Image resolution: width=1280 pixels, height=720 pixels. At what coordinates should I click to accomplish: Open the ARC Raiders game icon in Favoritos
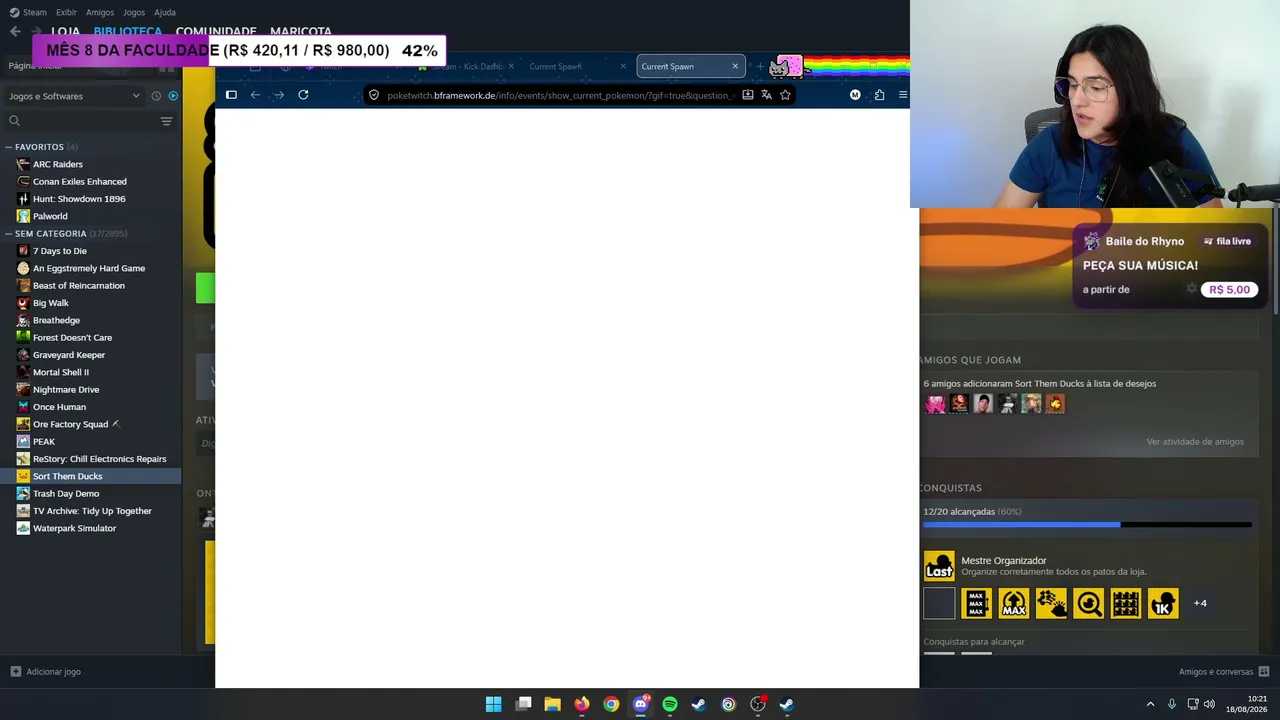coord(23,164)
